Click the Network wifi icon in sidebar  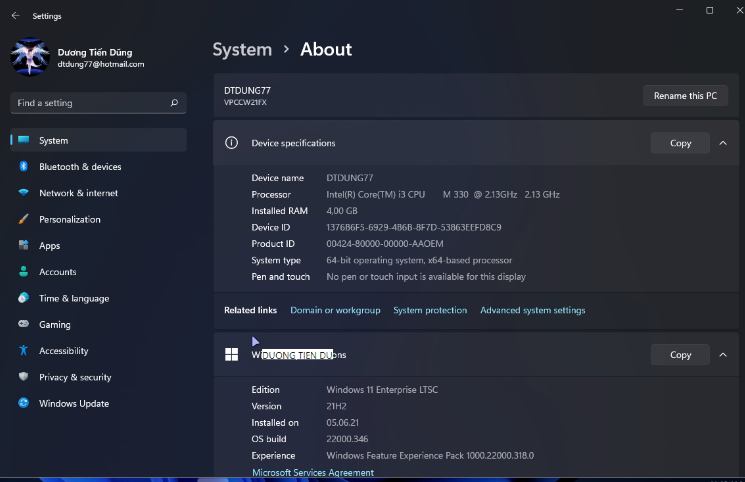click(x=23, y=193)
